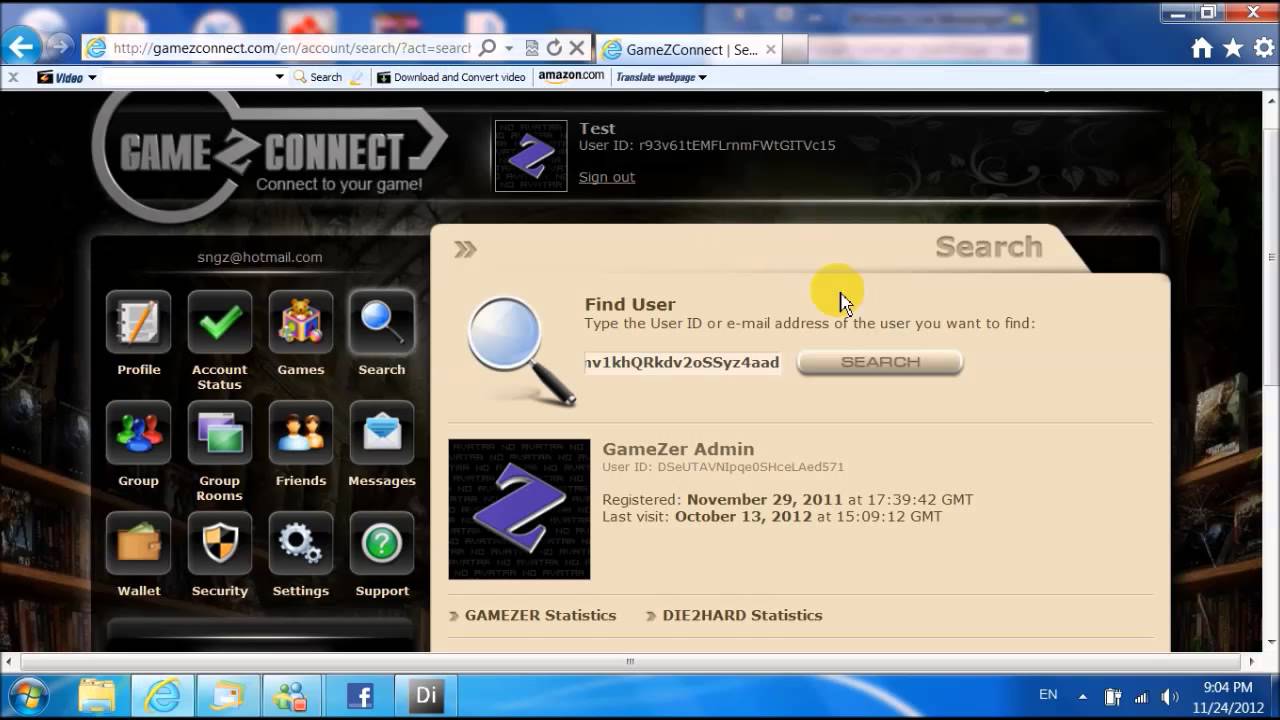
Task: Click address bar search magnifier icon
Action: (x=487, y=48)
